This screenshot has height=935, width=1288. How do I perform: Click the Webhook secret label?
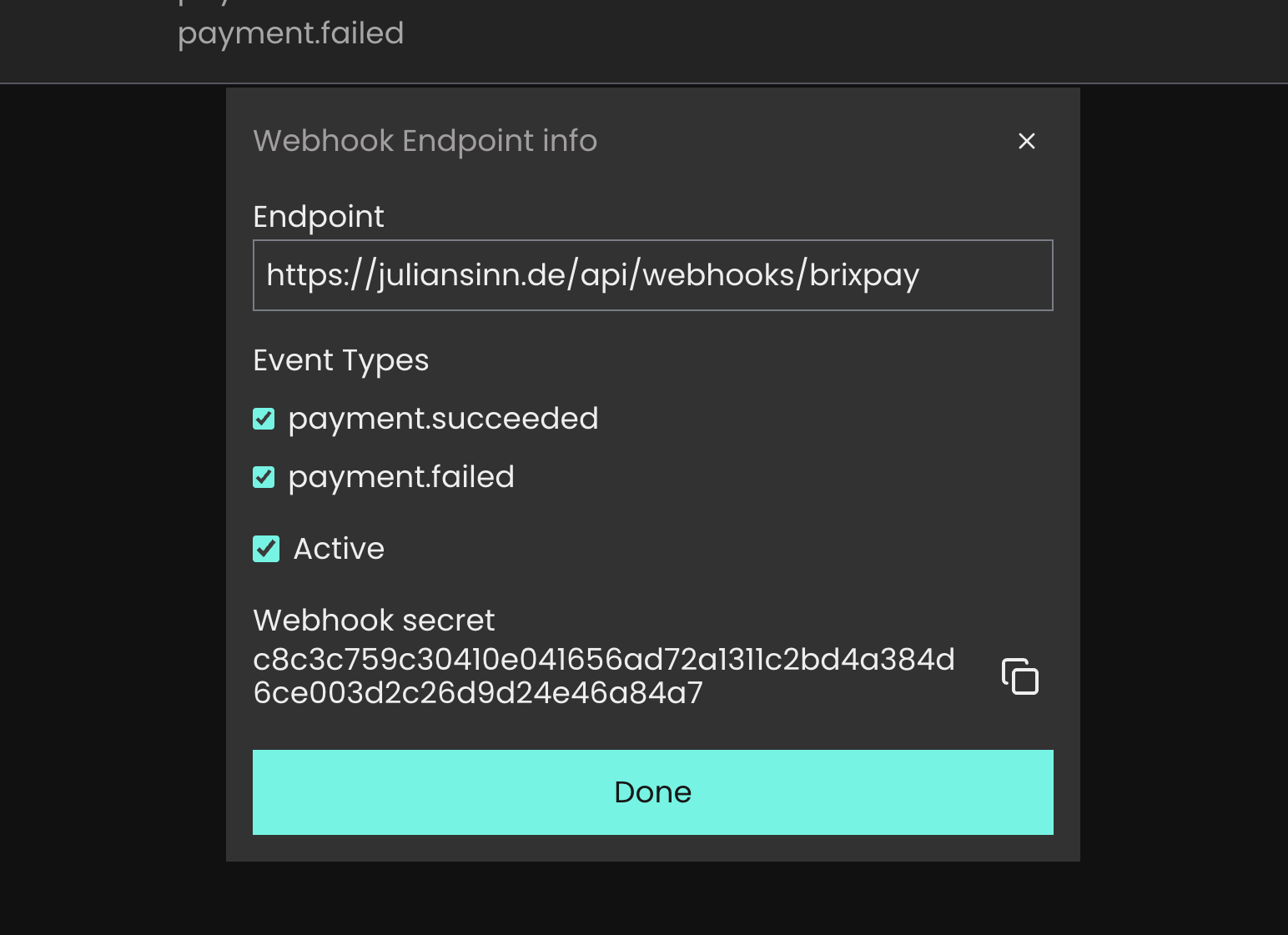pyautogui.click(x=374, y=621)
